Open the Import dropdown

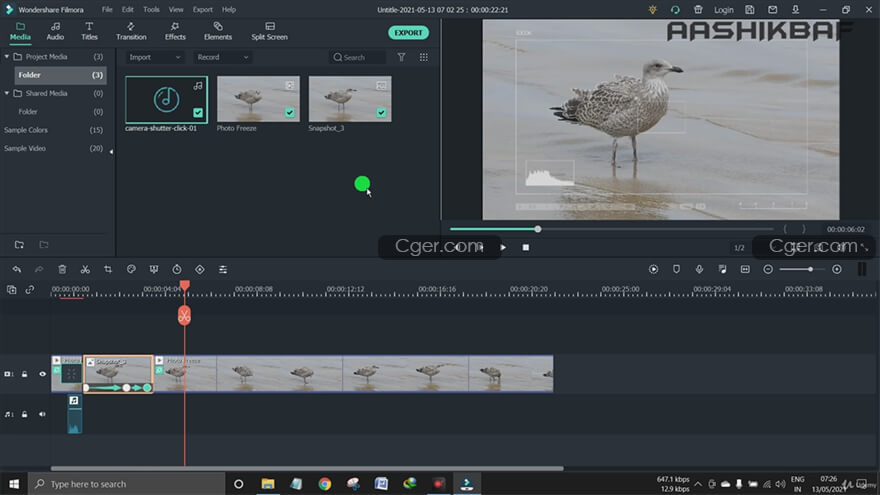pyautogui.click(x=155, y=57)
